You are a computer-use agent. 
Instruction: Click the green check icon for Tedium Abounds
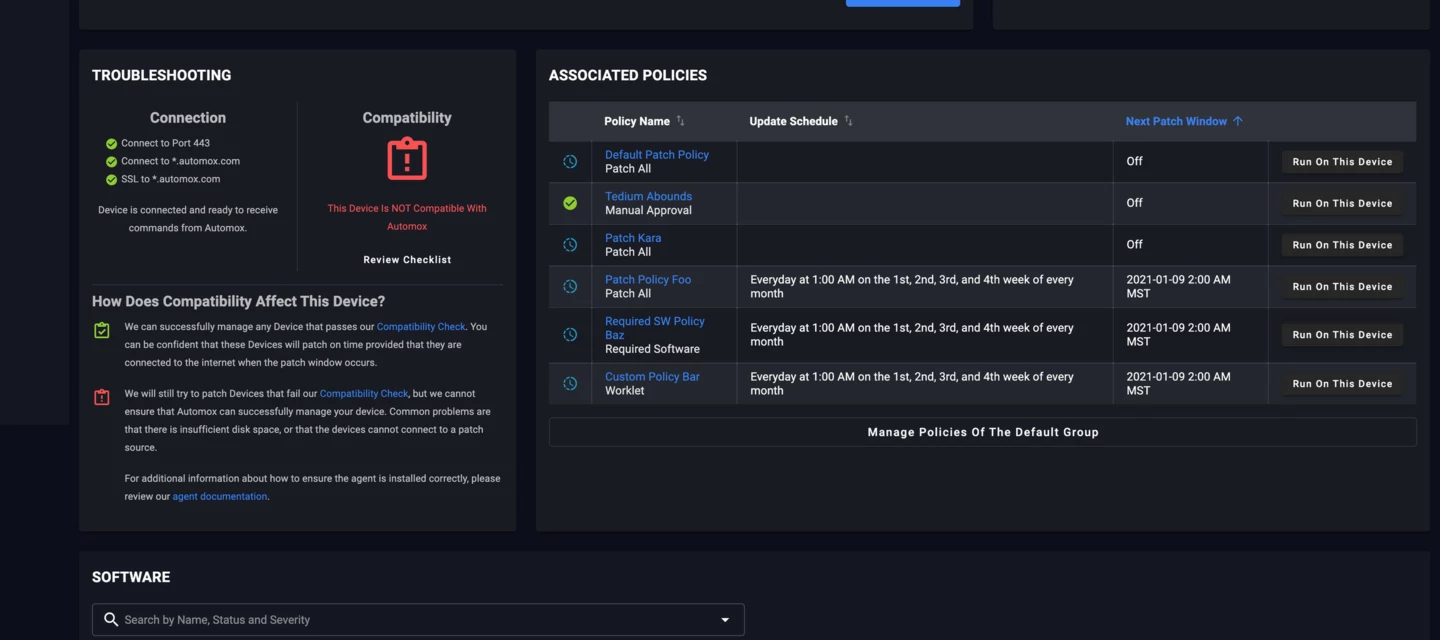click(570, 203)
